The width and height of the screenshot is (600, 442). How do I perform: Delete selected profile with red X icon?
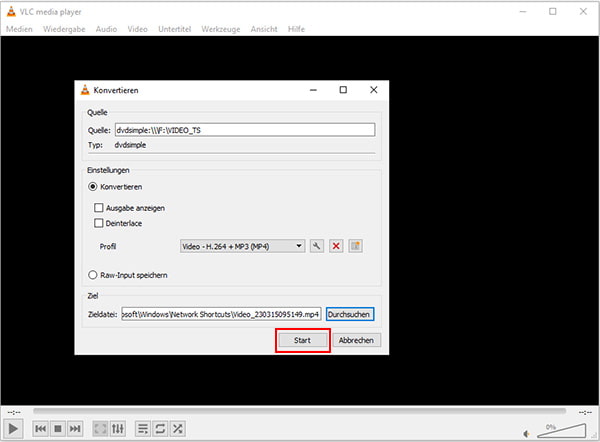pyautogui.click(x=336, y=246)
